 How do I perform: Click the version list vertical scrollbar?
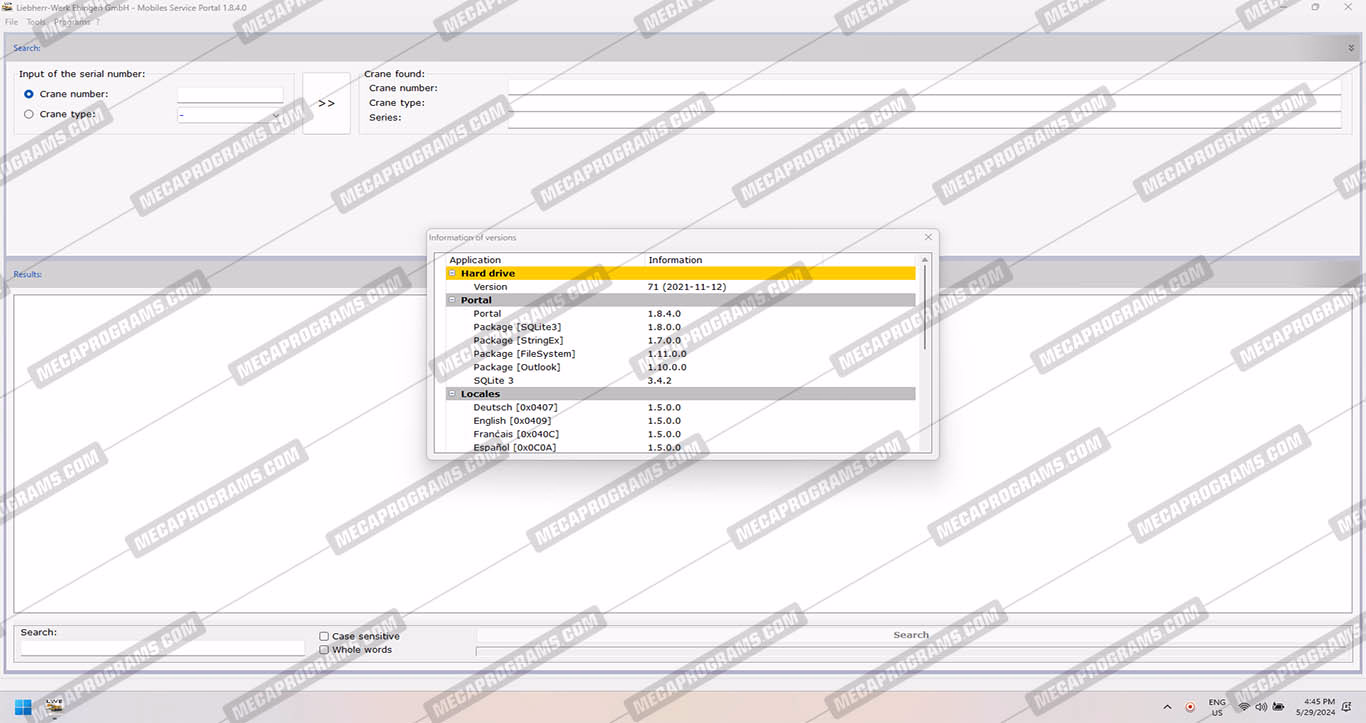pos(925,320)
